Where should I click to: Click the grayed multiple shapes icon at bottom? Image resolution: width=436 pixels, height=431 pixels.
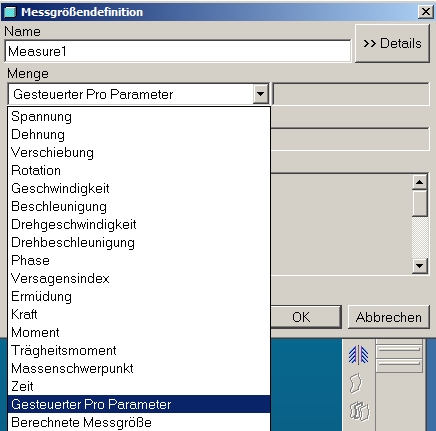point(359,411)
